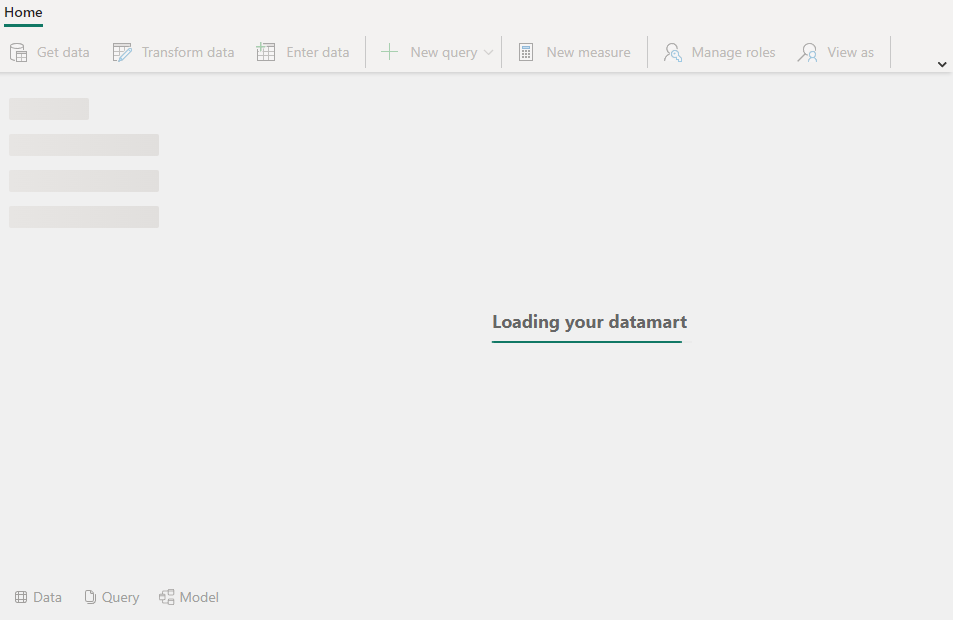Click the Manage roles label
Screen dimensions: 953x620
(x=734, y=52)
